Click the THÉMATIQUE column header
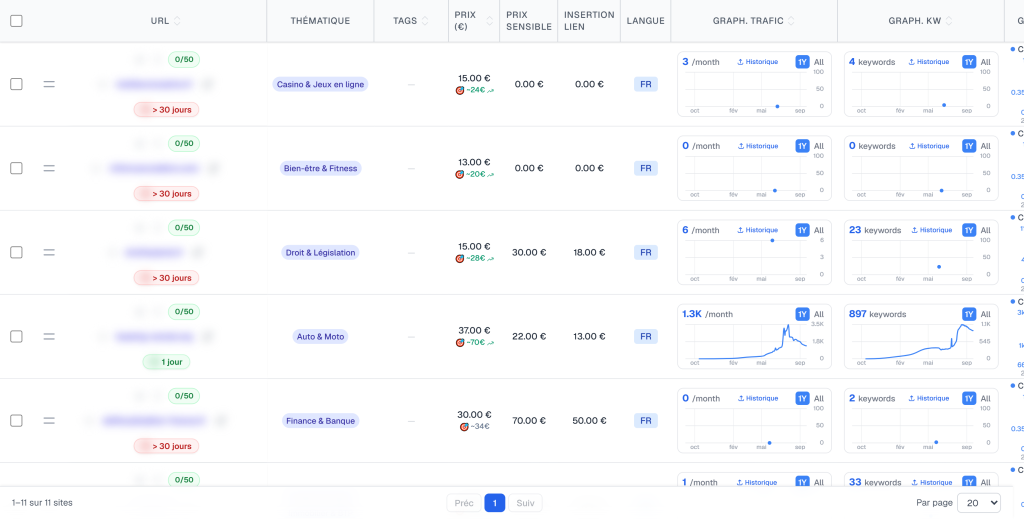 click(x=320, y=21)
